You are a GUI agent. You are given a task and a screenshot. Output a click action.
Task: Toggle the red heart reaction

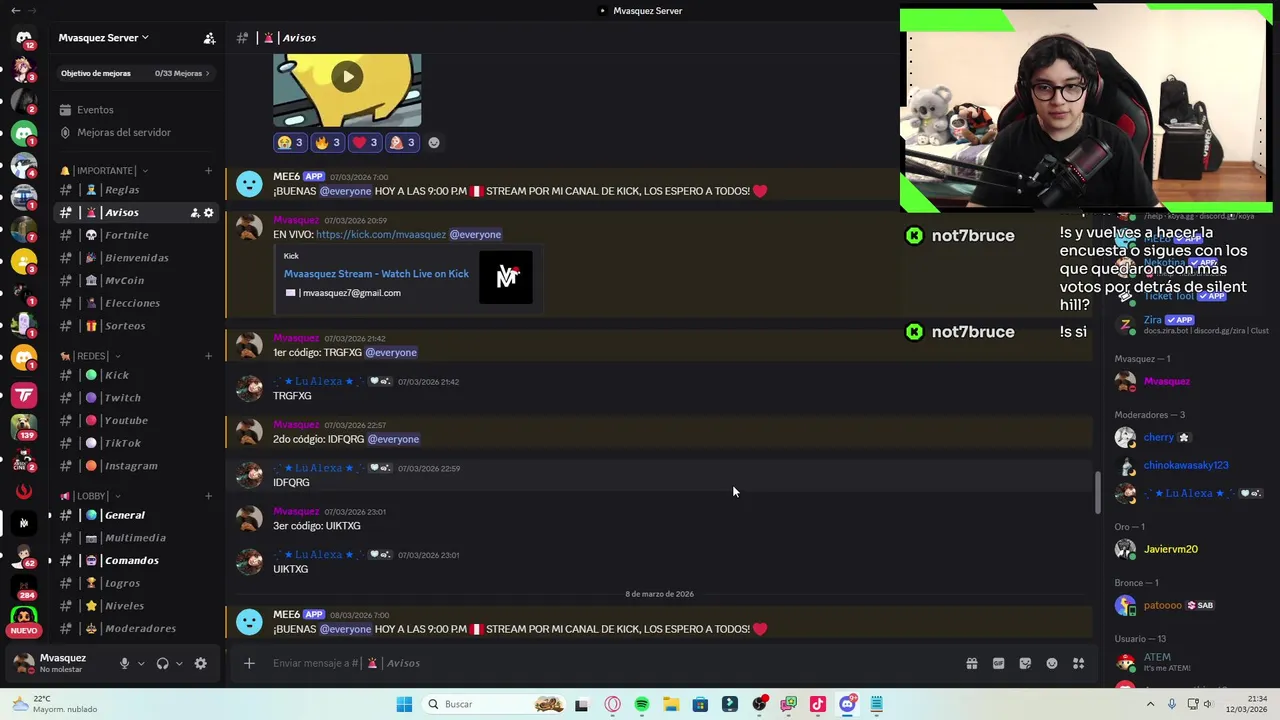[365, 143]
